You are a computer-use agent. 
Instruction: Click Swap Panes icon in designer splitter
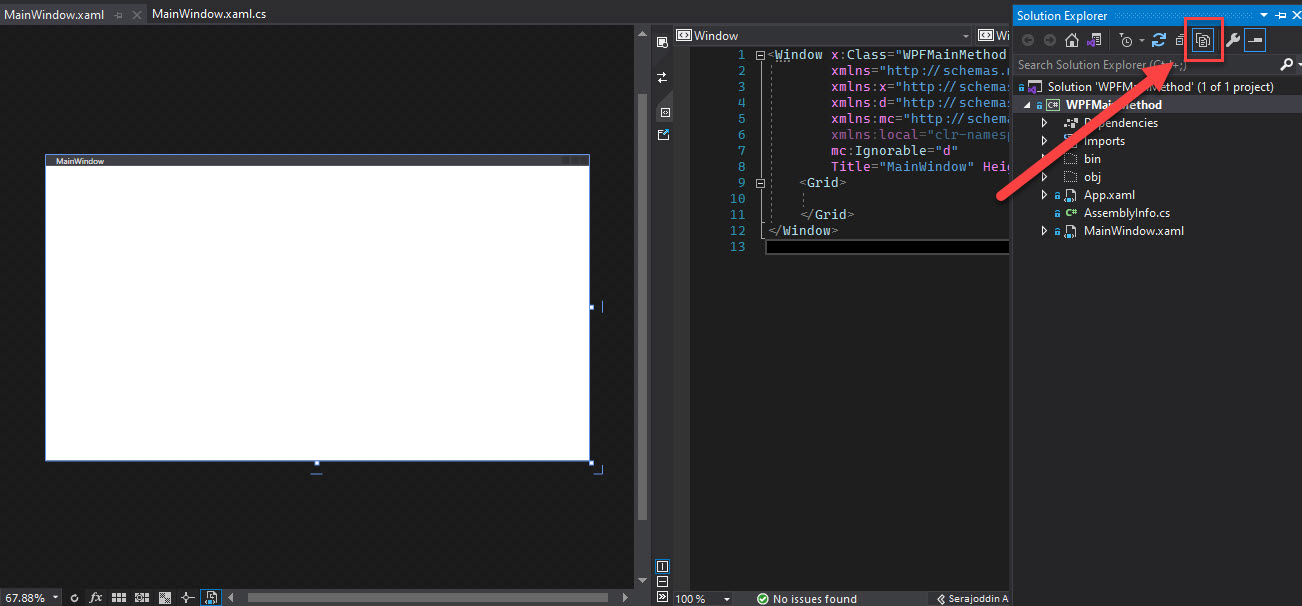point(662,77)
